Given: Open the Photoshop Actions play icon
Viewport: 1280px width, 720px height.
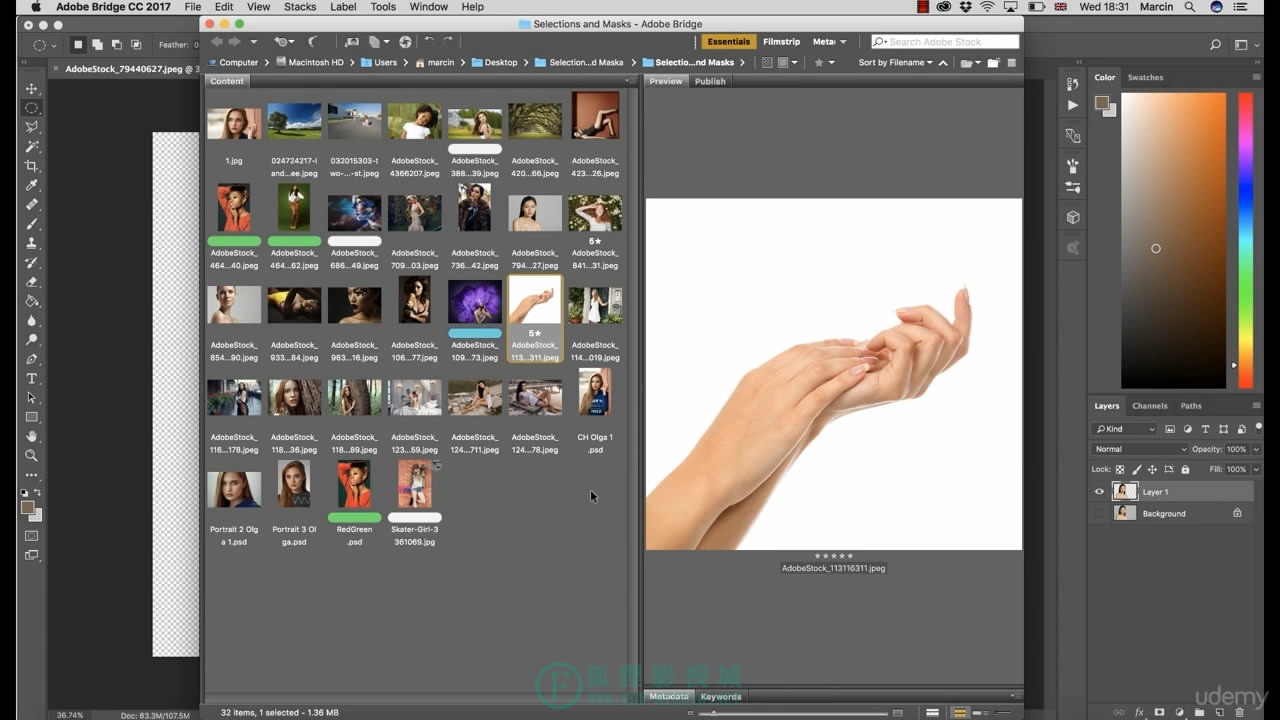Looking at the screenshot, I should tap(1073, 105).
